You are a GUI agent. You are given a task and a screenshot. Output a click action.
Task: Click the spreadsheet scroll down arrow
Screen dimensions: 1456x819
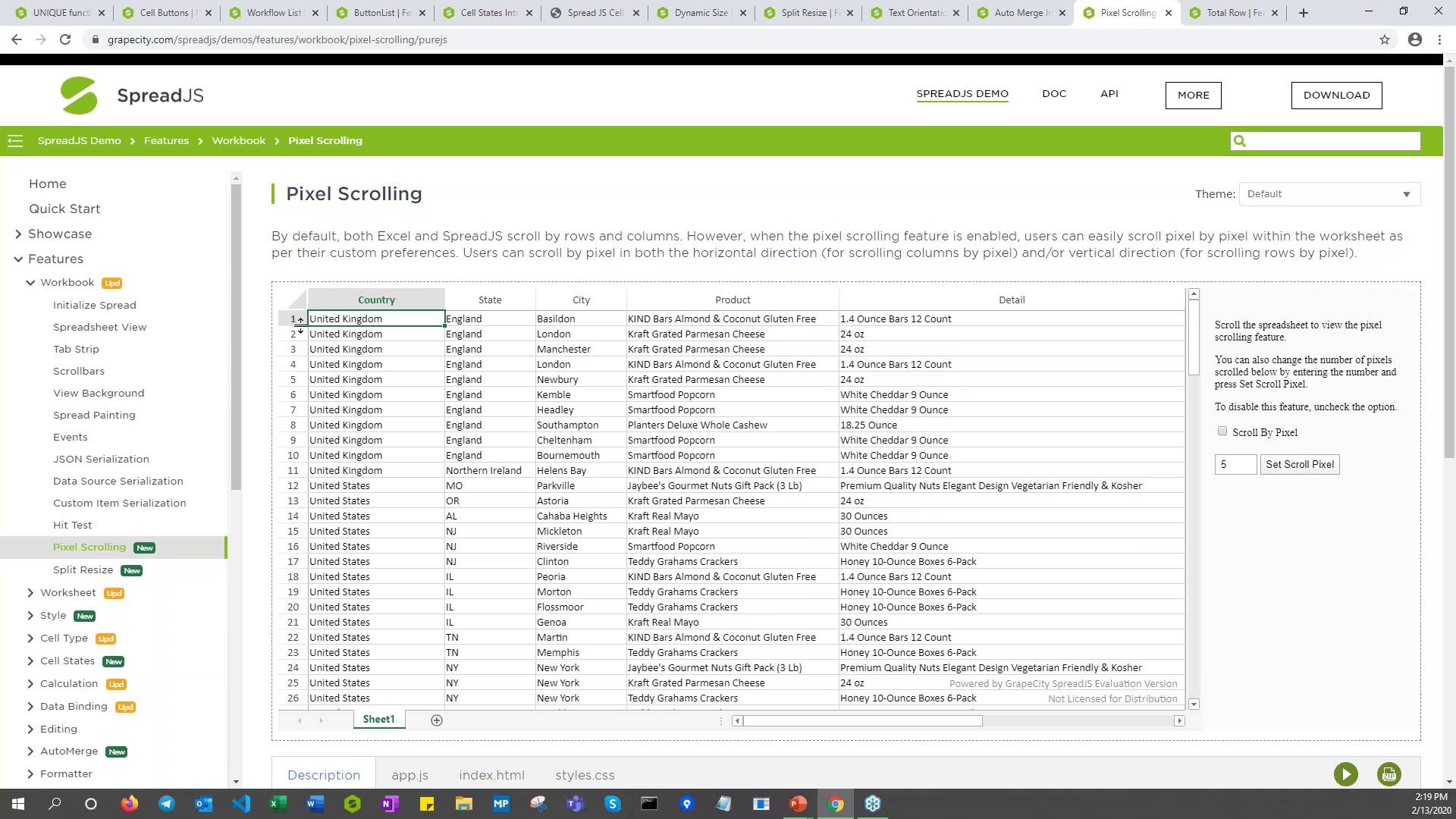click(1194, 704)
